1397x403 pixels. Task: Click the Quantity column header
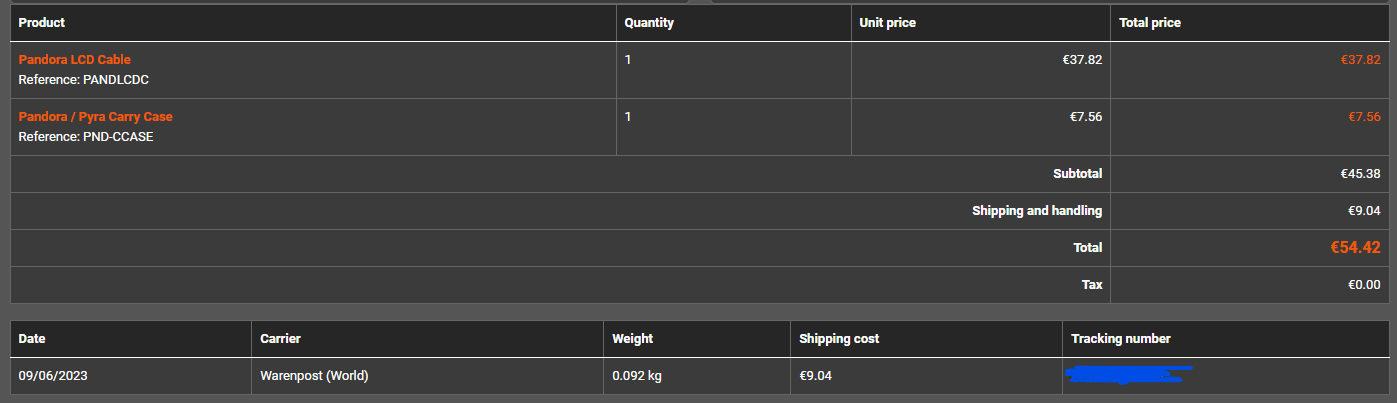point(649,23)
